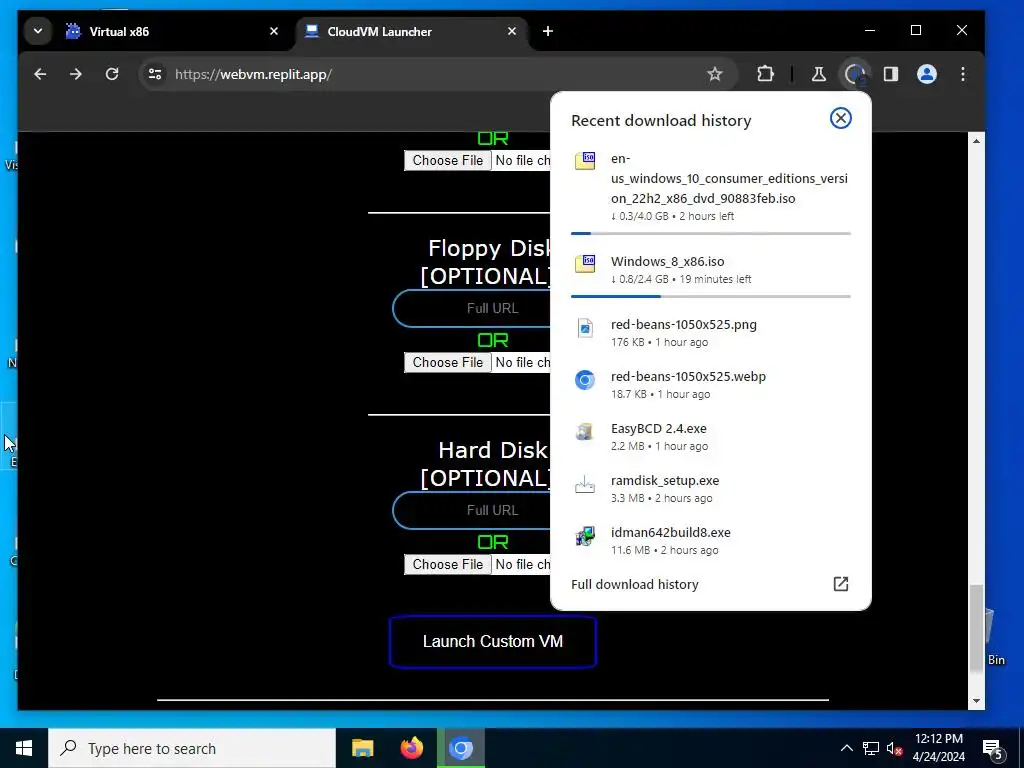The height and width of the screenshot is (768, 1024).
Task: Click scrollbar down arrow
Action: 976,701
